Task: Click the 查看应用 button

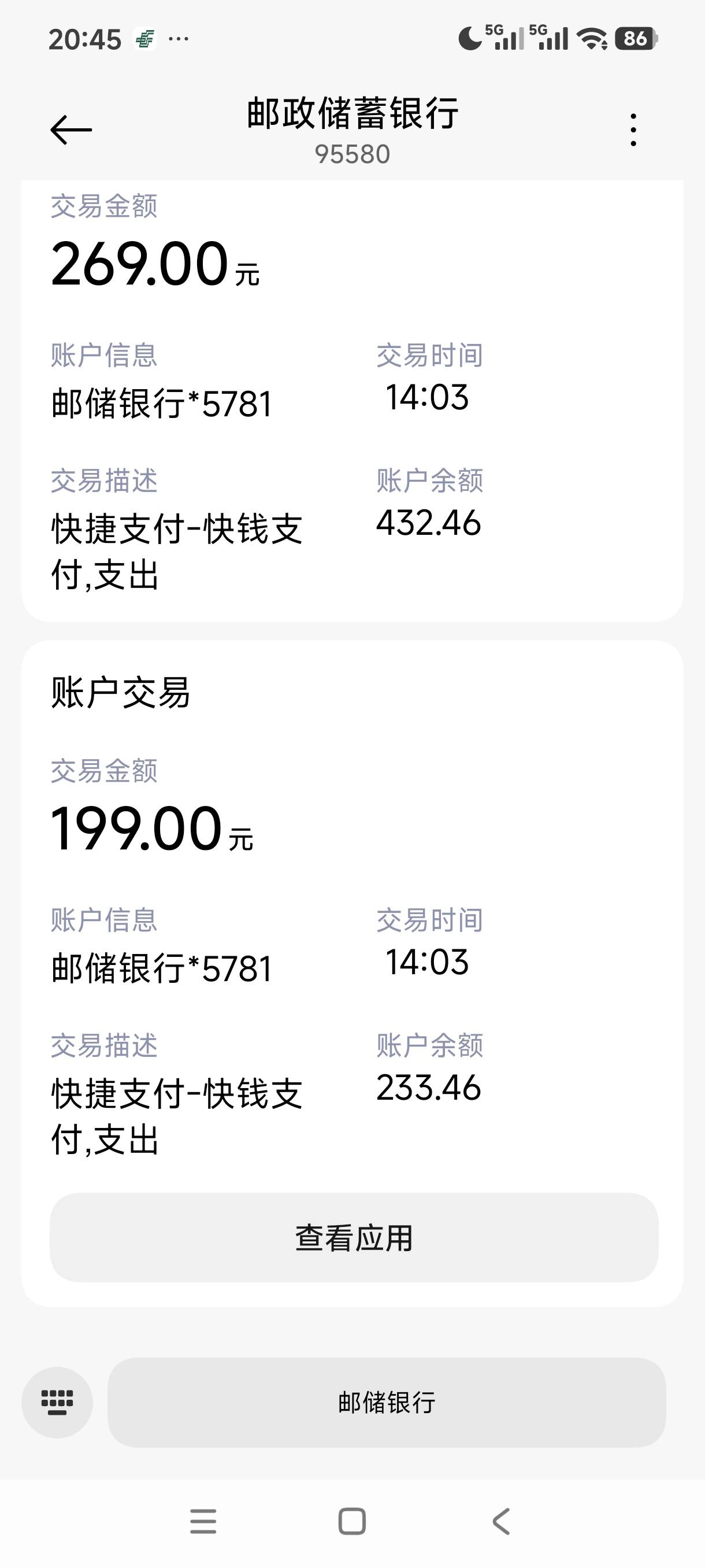Action: (354, 1237)
